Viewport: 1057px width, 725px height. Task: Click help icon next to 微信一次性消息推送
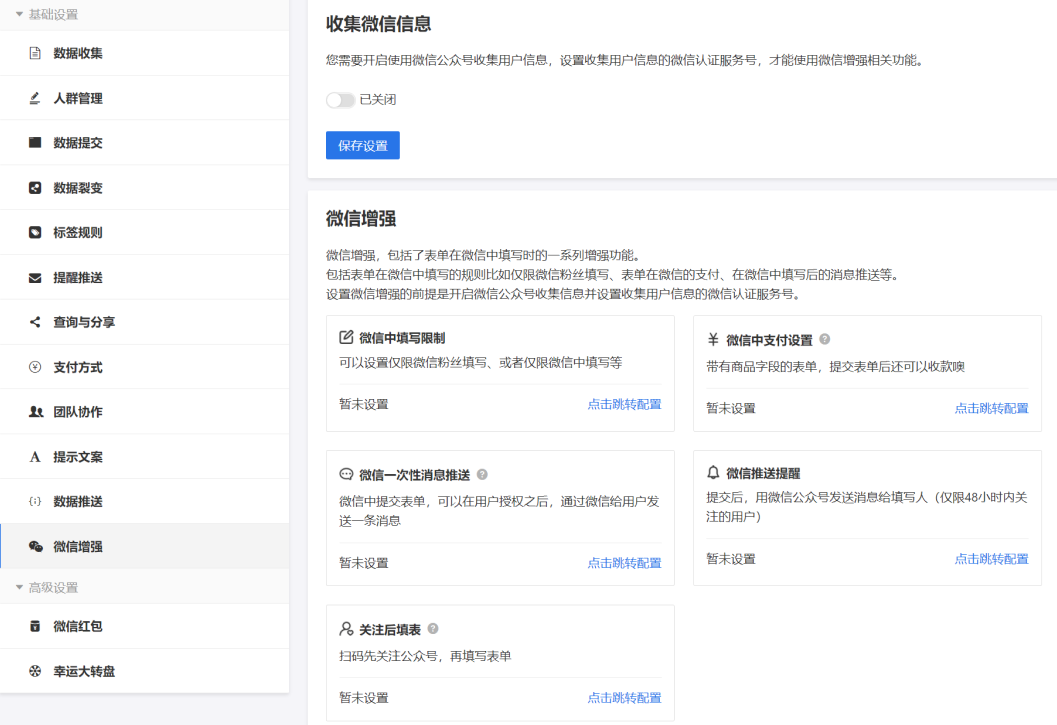coord(482,474)
